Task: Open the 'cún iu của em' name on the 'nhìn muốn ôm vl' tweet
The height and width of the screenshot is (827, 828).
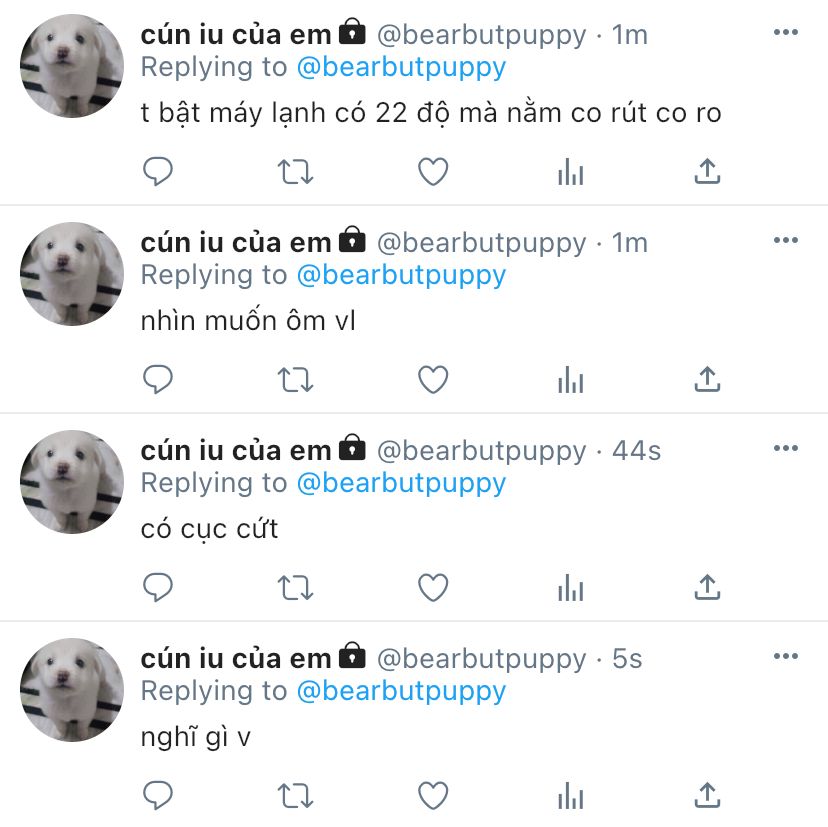Action: click(236, 243)
